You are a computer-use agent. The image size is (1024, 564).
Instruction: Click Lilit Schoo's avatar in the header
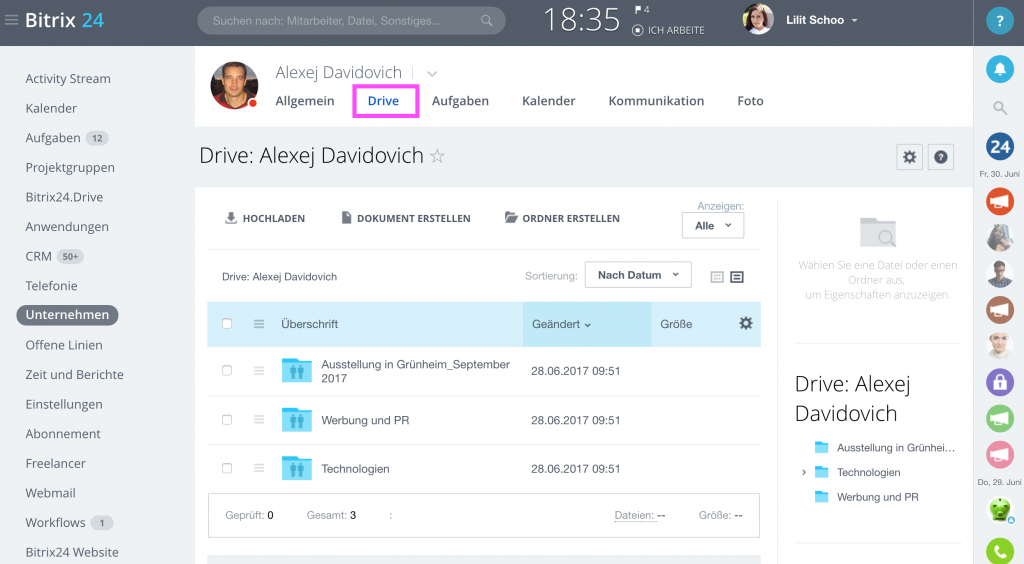click(x=758, y=20)
